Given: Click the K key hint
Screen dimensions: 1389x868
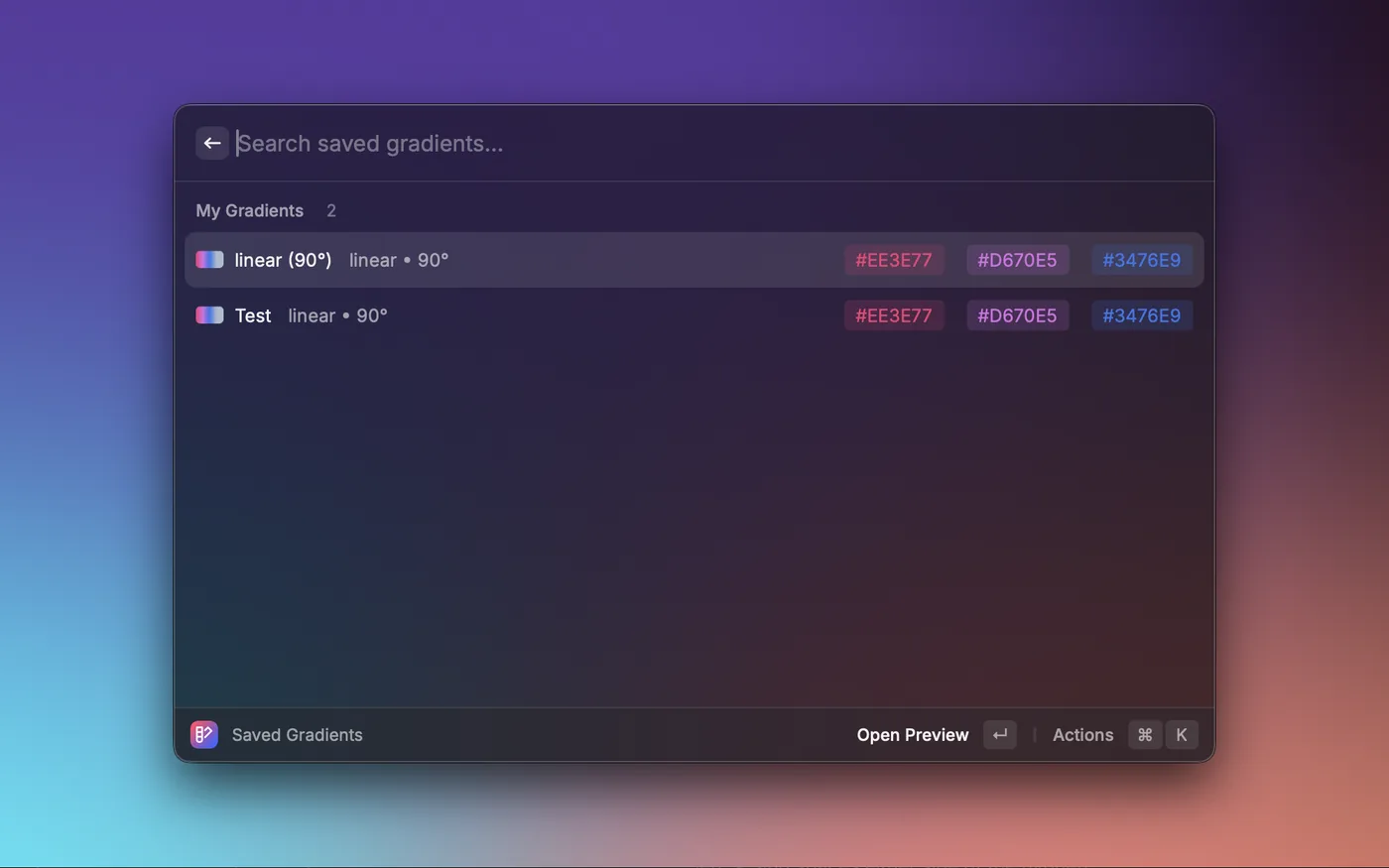Looking at the screenshot, I should [1182, 735].
